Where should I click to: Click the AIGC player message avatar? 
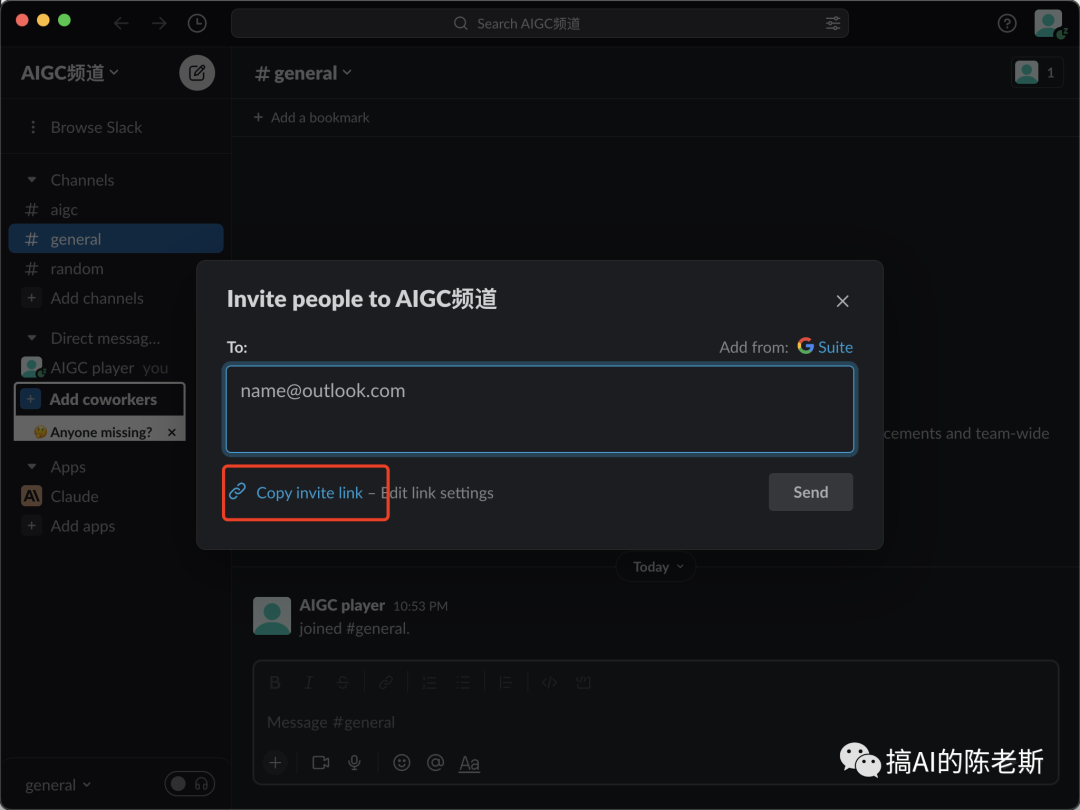pos(272,616)
